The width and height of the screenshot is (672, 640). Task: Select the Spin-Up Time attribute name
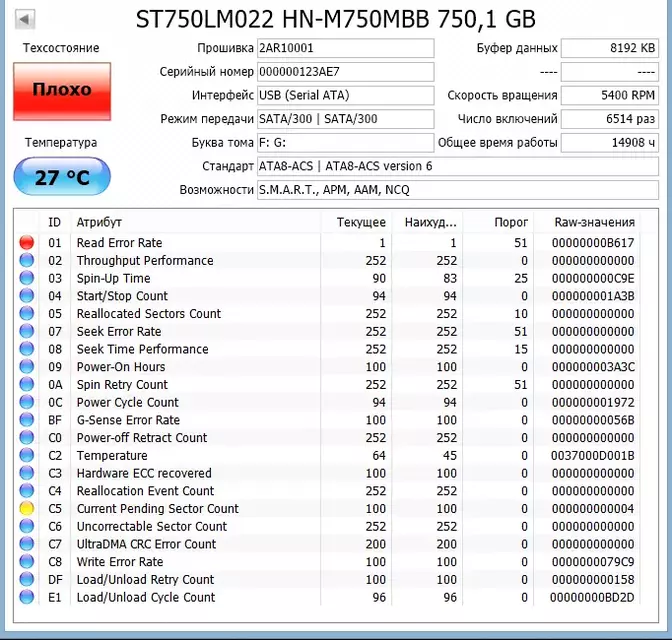114,278
